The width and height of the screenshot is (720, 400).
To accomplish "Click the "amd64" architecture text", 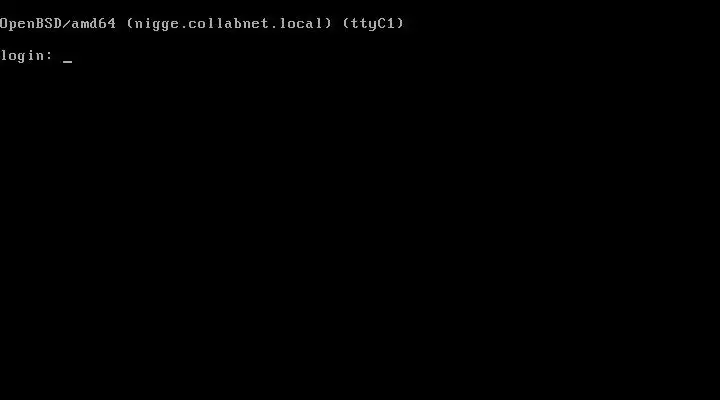I will [94, 23].
